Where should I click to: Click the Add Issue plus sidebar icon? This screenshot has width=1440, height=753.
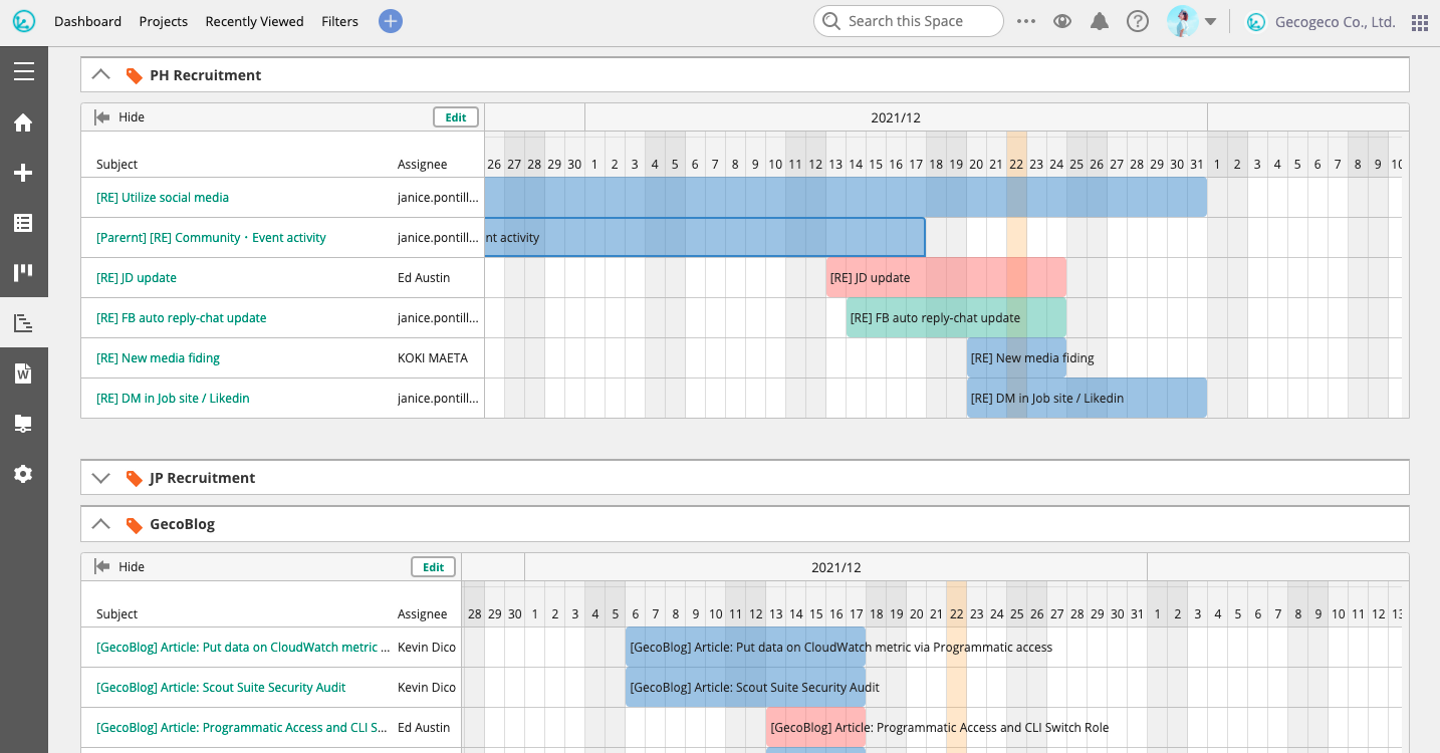coord(24,173)
